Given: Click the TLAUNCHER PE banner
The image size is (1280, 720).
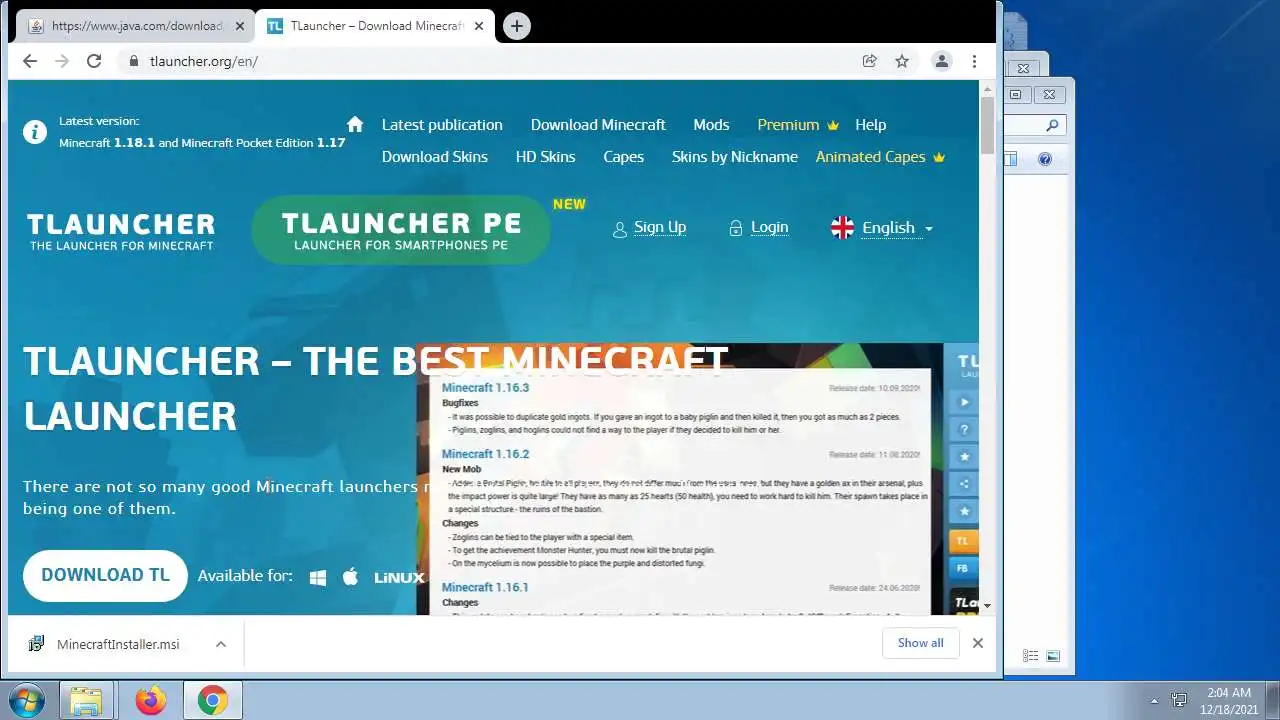Looking at the screenshot, I should 400,230.
